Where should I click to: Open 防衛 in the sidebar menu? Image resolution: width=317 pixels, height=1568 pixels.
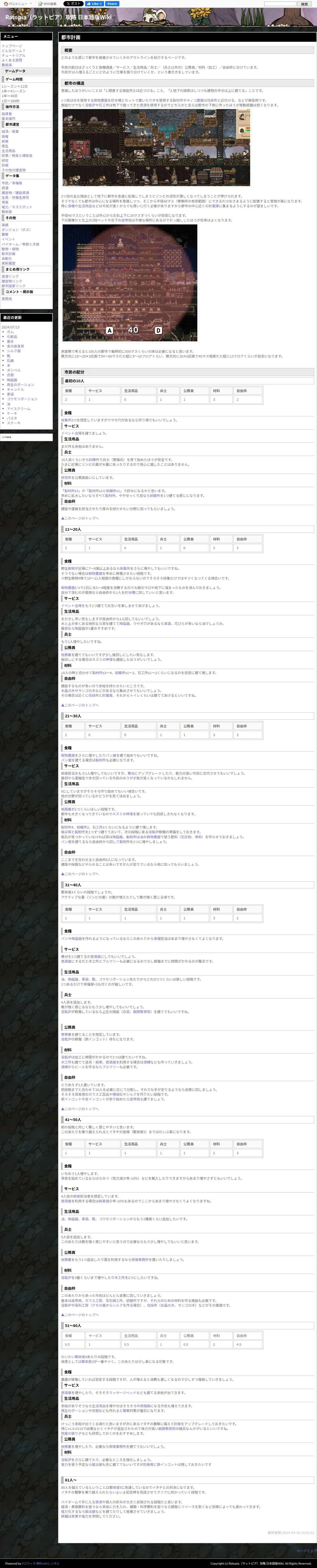click(x=5, y=165)
